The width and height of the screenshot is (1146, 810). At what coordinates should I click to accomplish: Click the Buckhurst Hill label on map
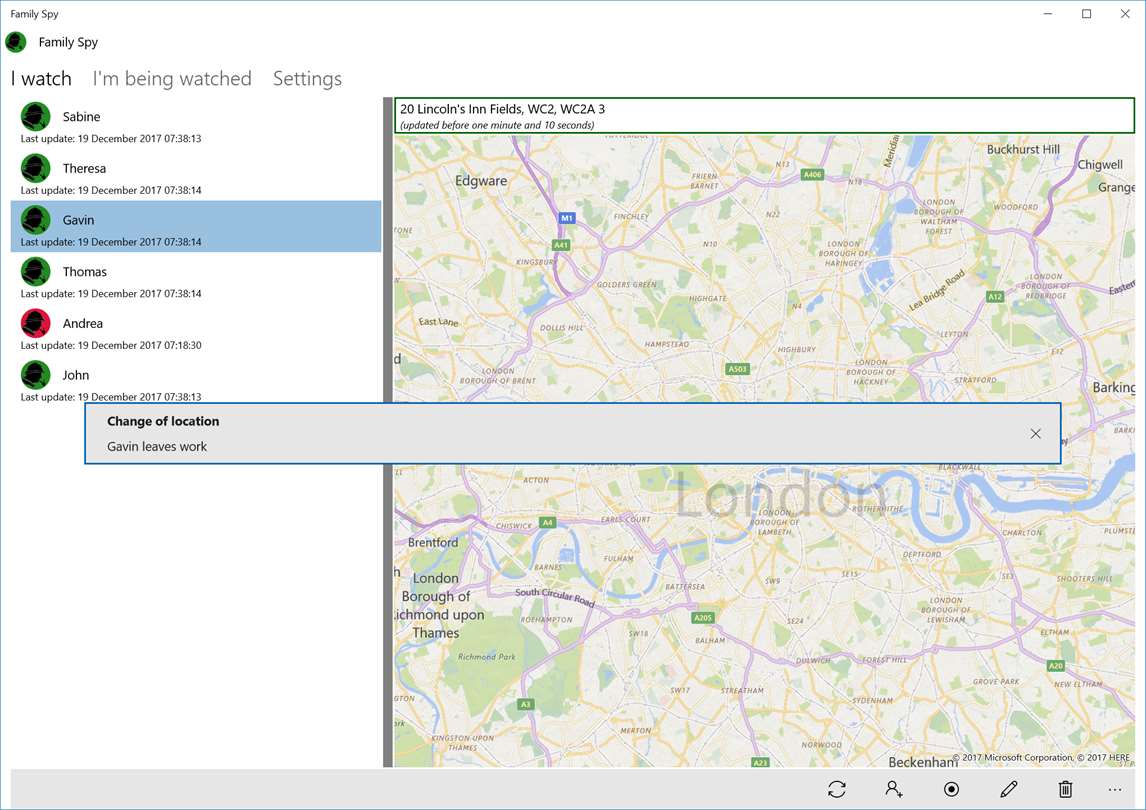pos(1023,149)
